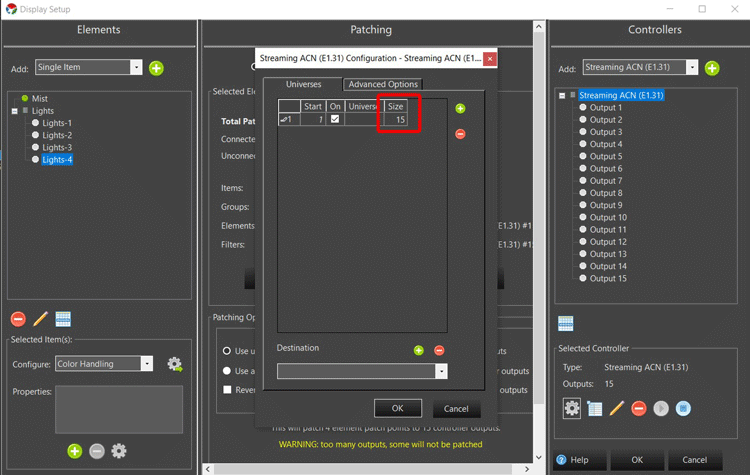Remove destination with red minus icon
Viewport: 750px width, 475px height.
439,351
